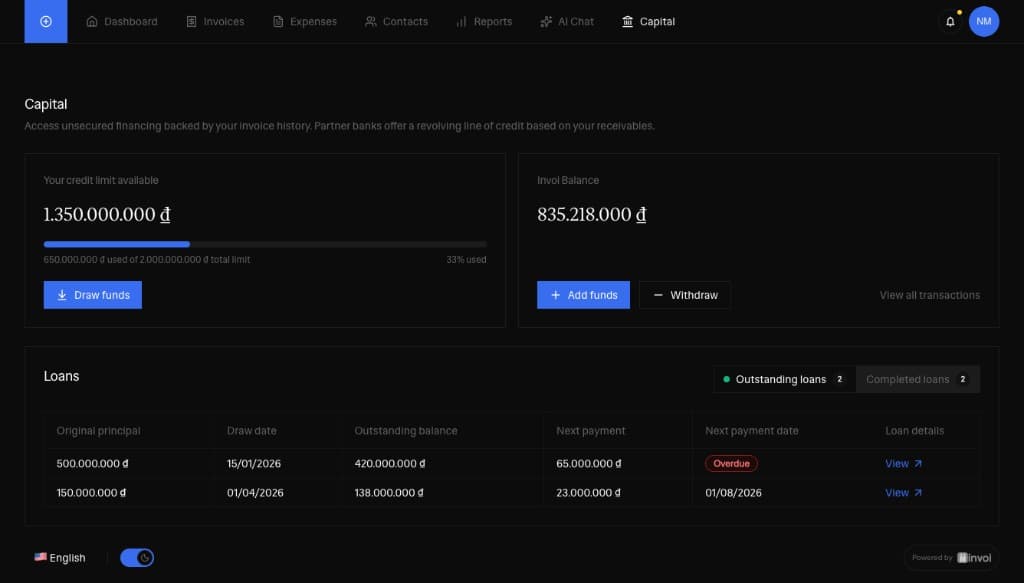Open the AI Chat page
This screenshot has height=583, width=1024.
point(567,22)
